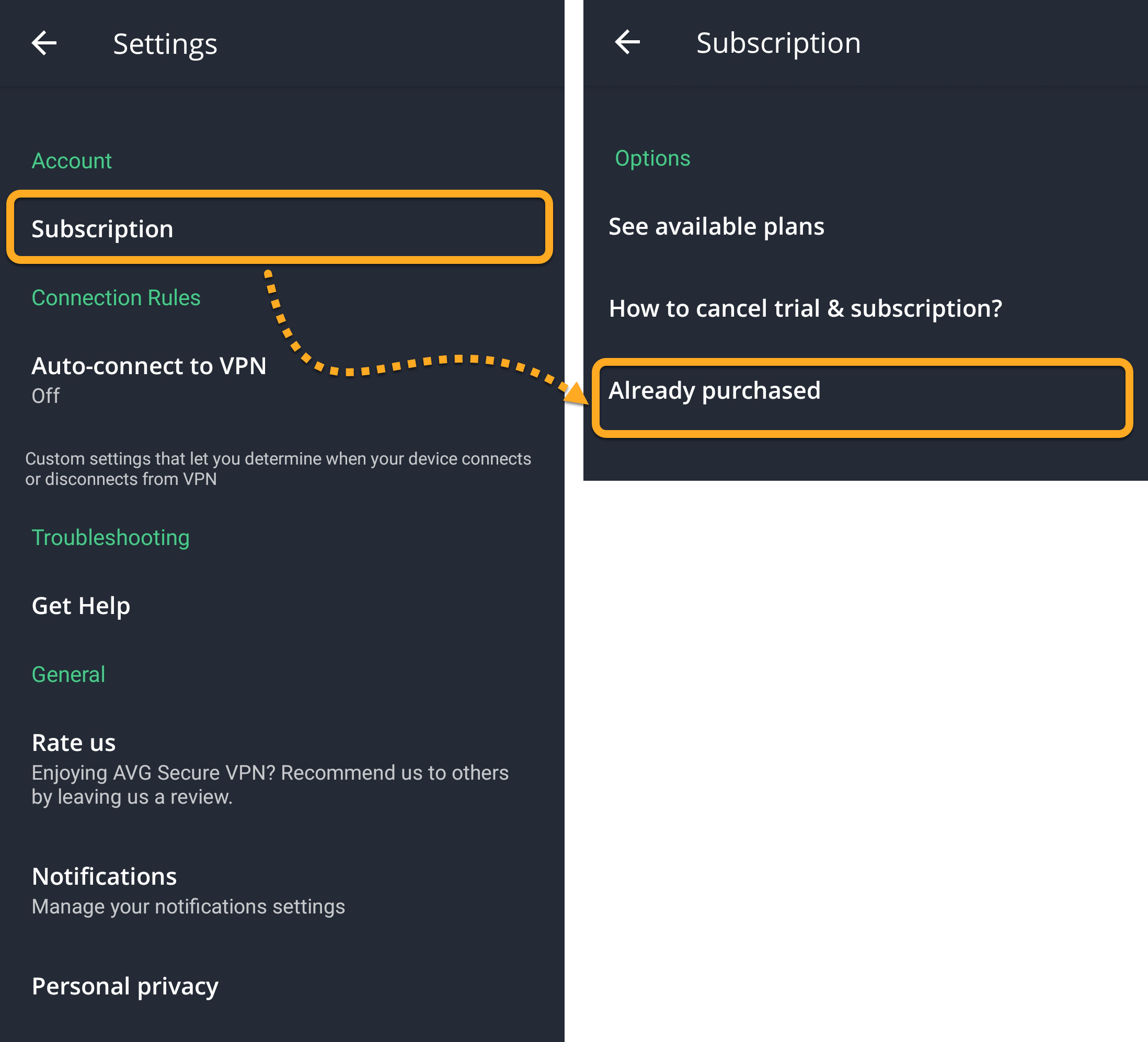Tap back arrow on Subscription screen
This screenshot has height=1042, width=1148.
[x=627, y=42]
